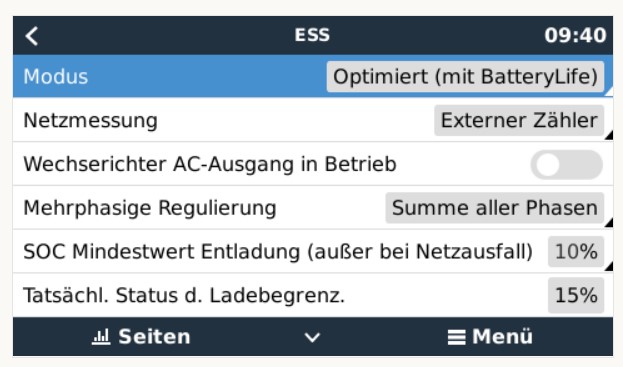Click the corner triangle on Netzmessung row
Screen dimensions: 623x367
point(608,135)
